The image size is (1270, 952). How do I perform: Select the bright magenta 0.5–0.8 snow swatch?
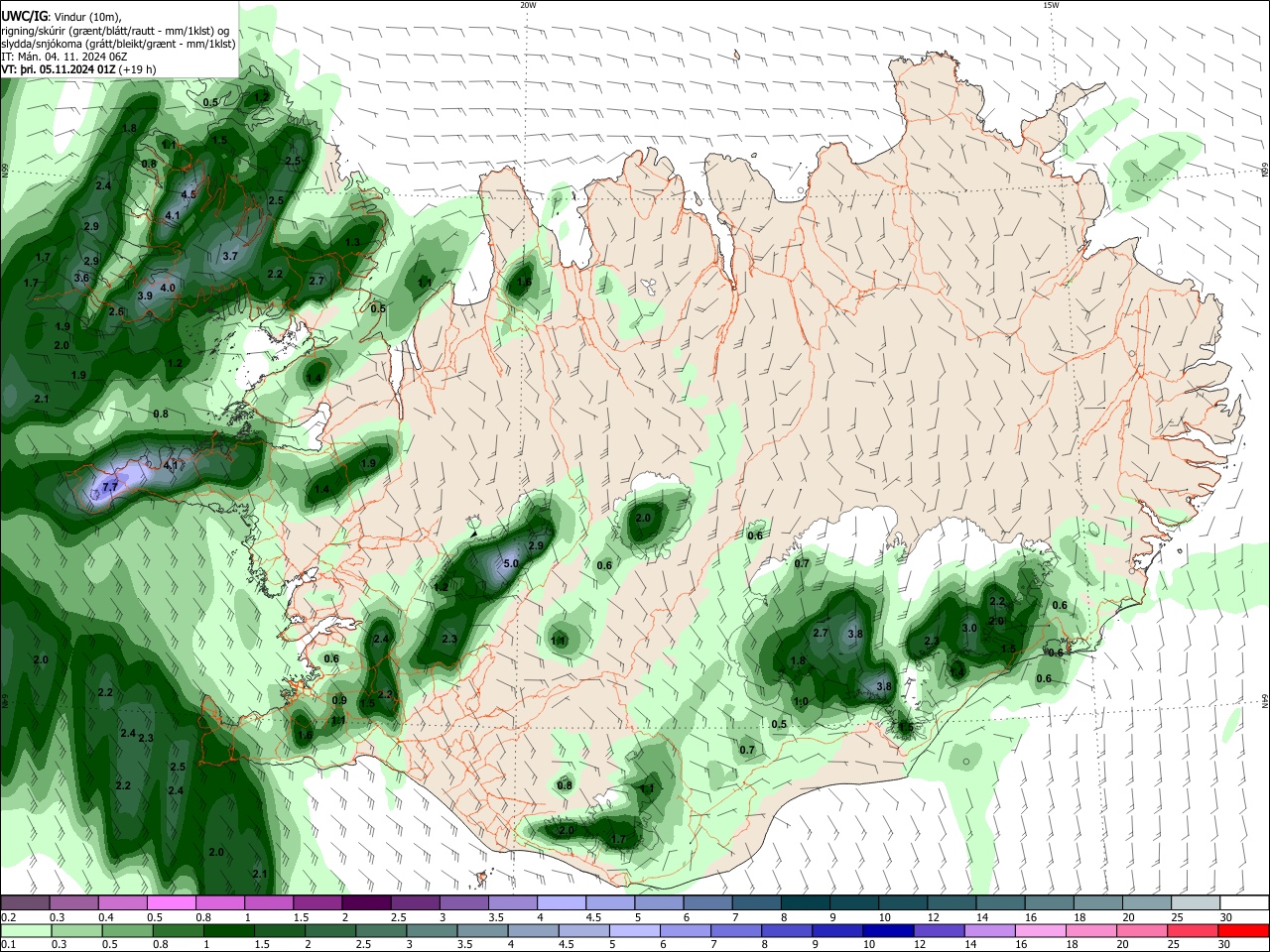point(171,903)
